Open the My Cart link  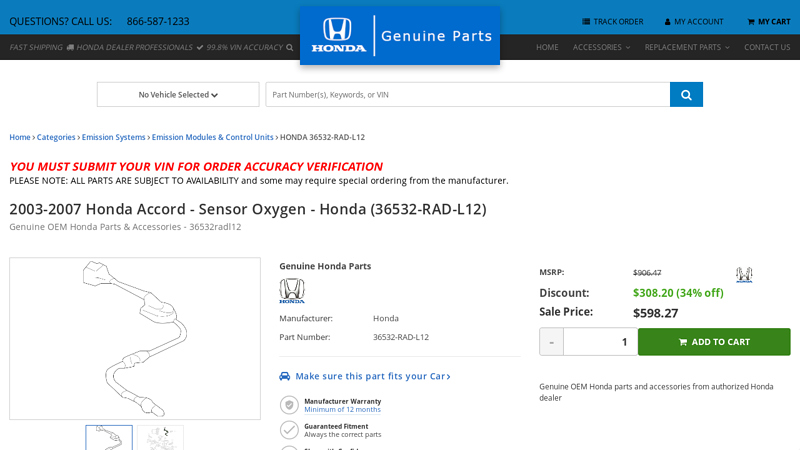(768, 21)
